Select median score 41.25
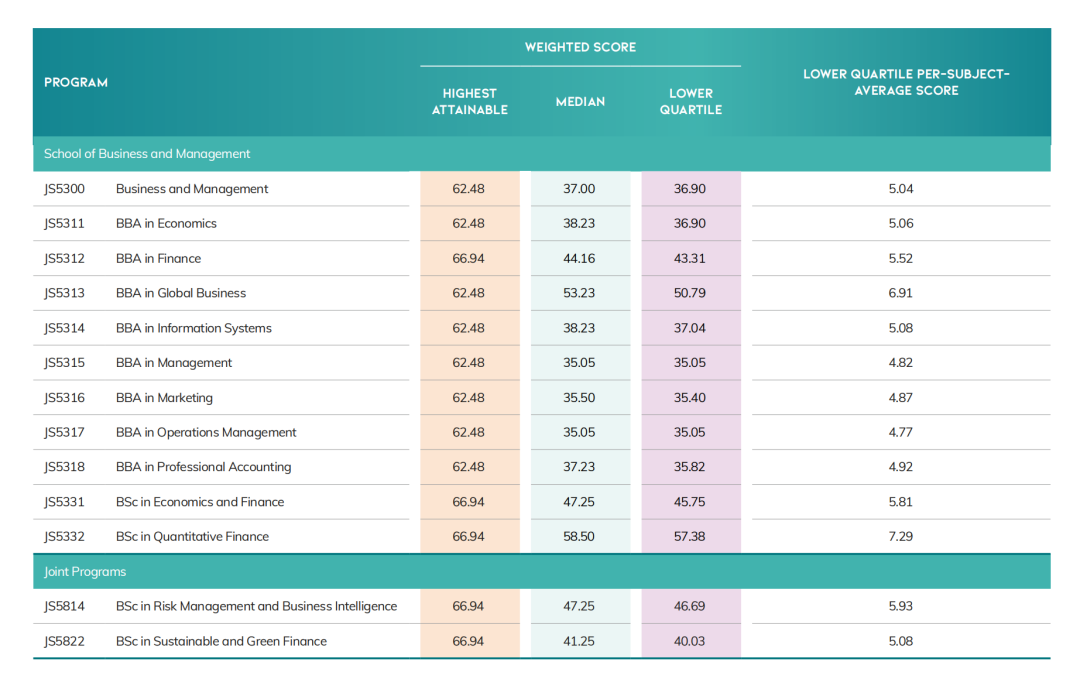1080x700 pixels. [x=579, y=641]
